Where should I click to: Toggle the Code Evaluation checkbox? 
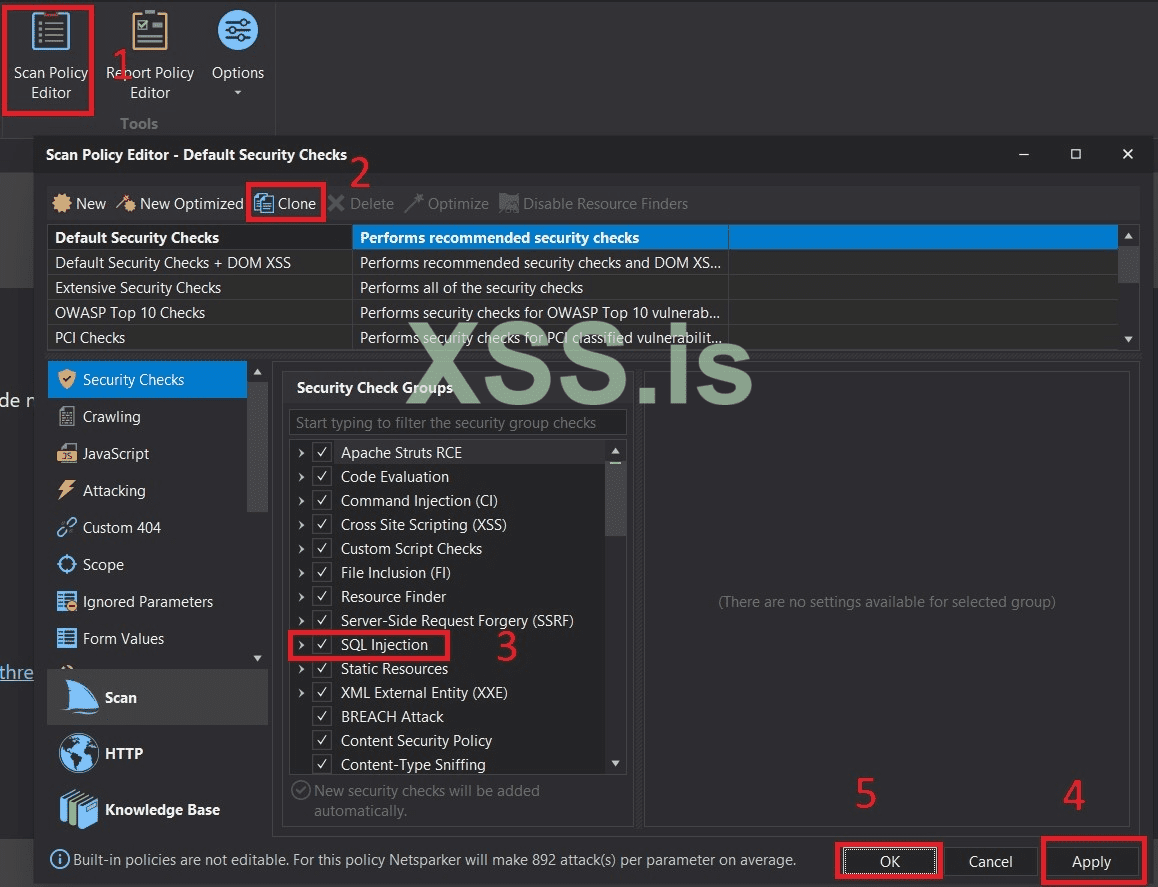click(322, 476)
